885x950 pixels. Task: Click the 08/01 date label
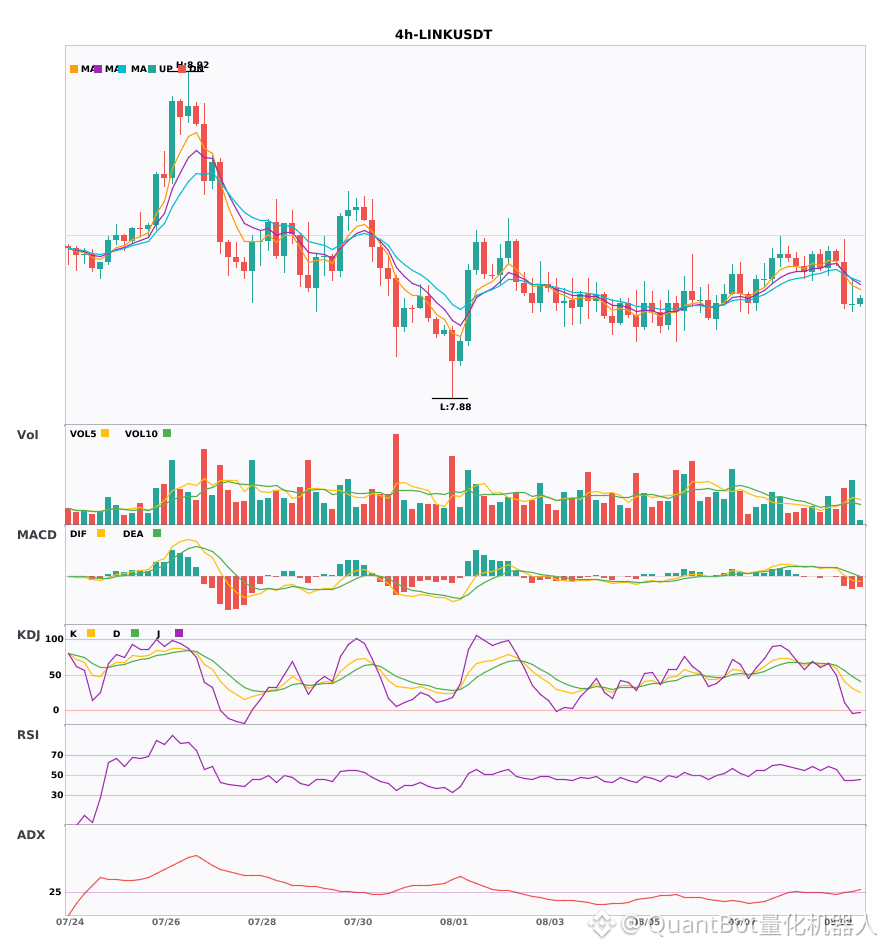pyautogui.click(x=454, y=922)
